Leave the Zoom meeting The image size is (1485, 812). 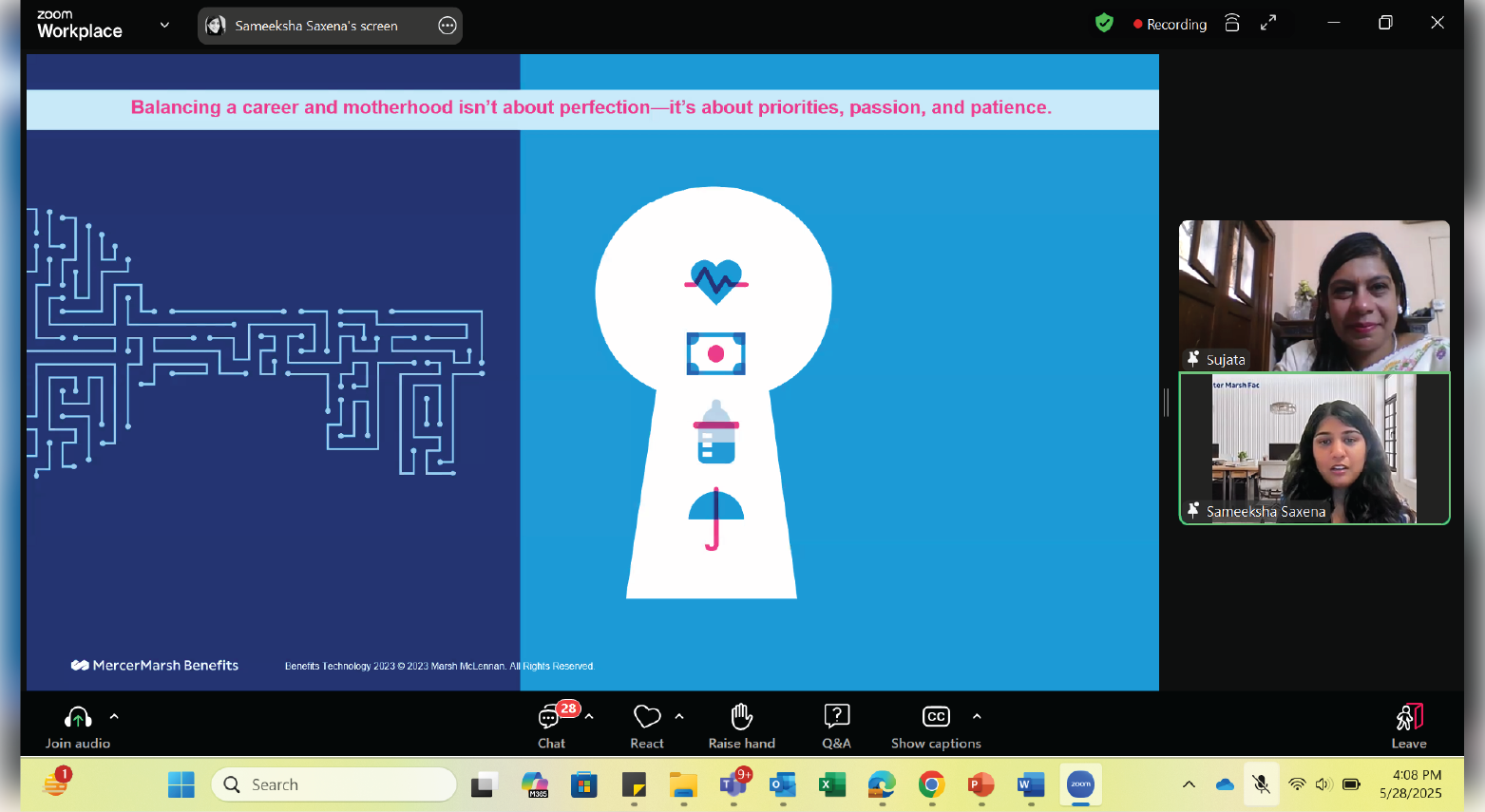1409,727
